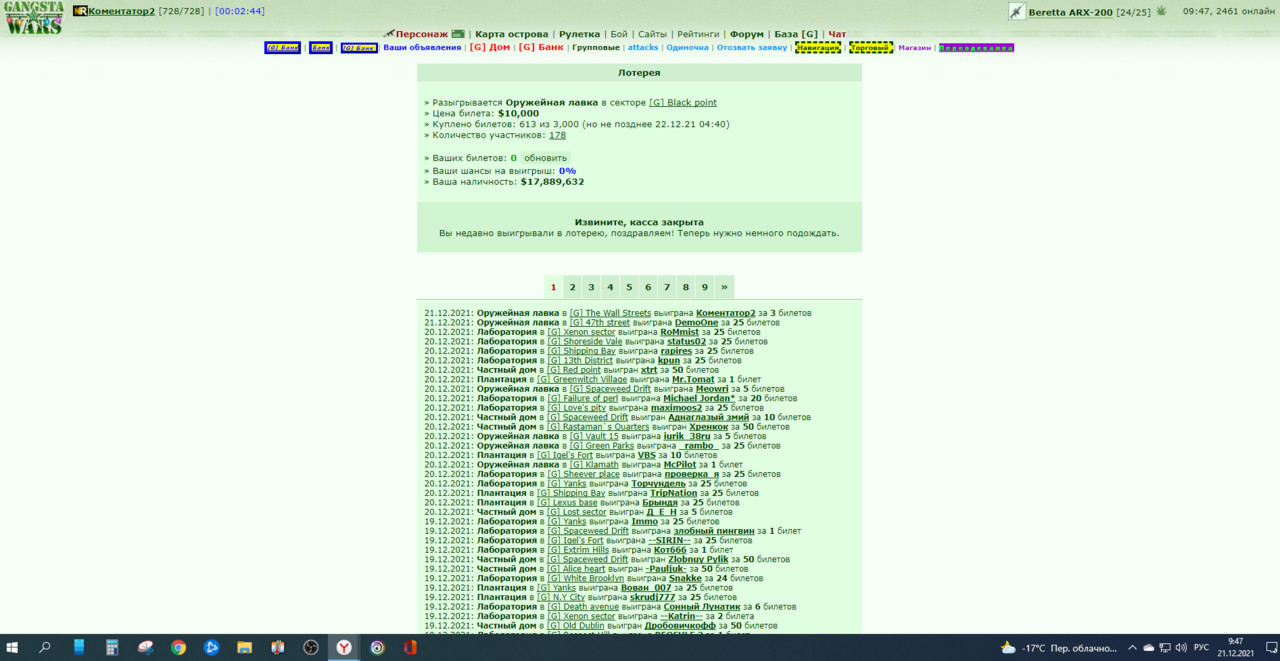Switch the РУС keyboard language indicator
The image size is (1280, 661).
(x=1202, y=648)
